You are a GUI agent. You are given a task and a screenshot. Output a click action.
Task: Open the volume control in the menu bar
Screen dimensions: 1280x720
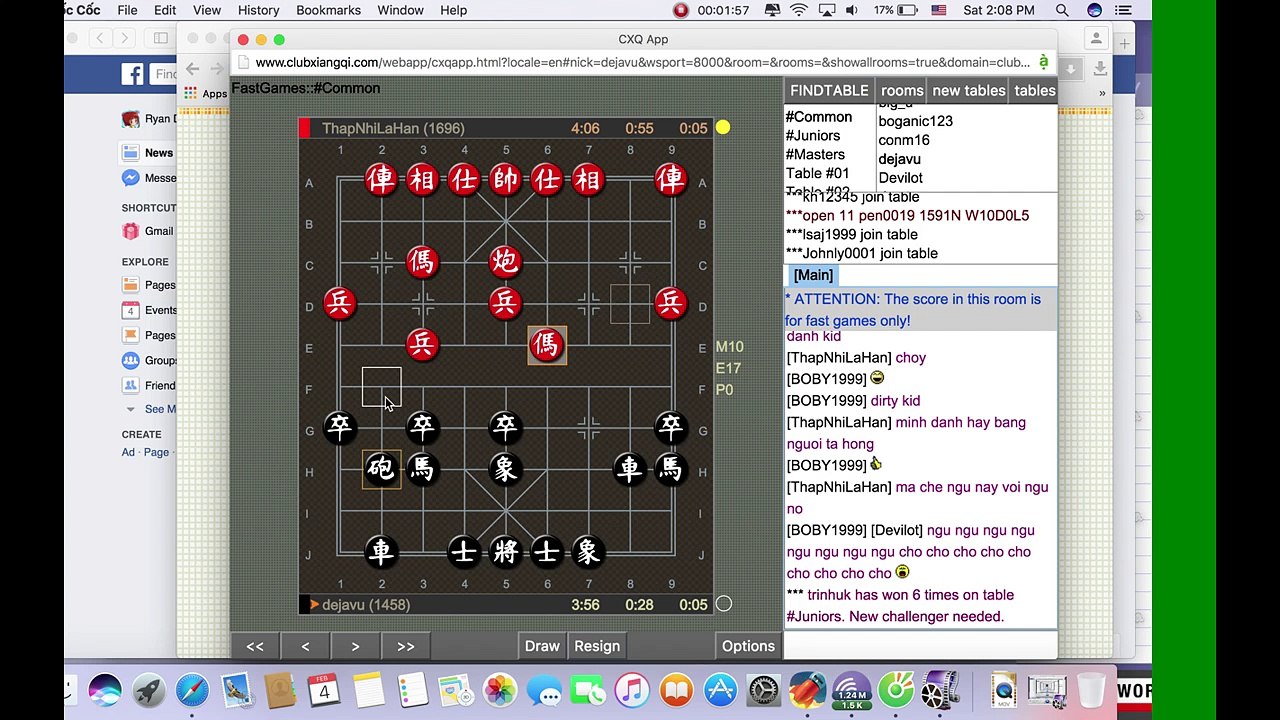(851, 10)
